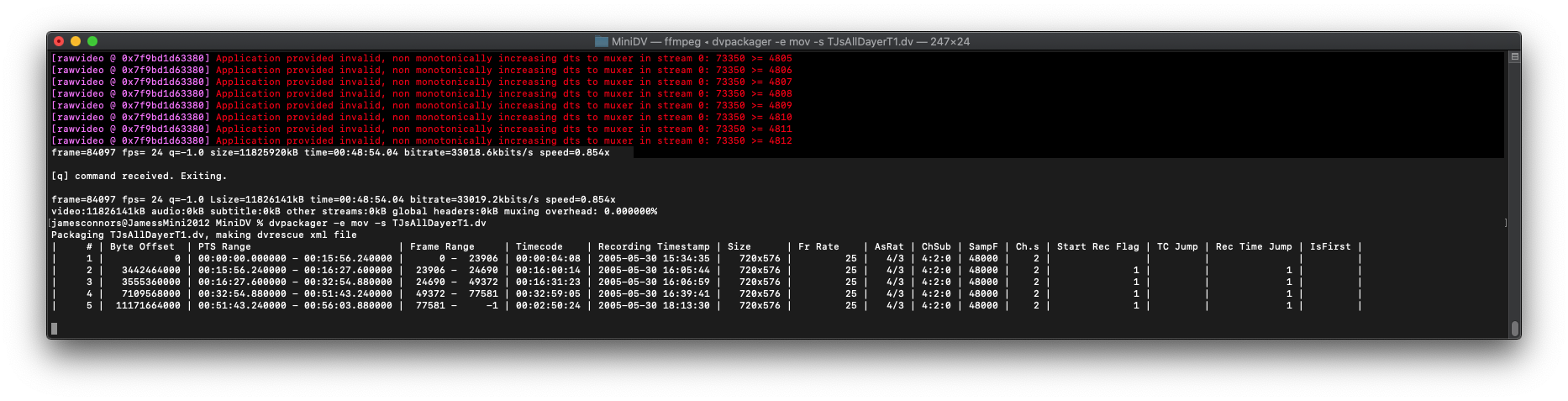Click recording timestamp 2005-05-30 18:13:30

click(x=654, y=306)
